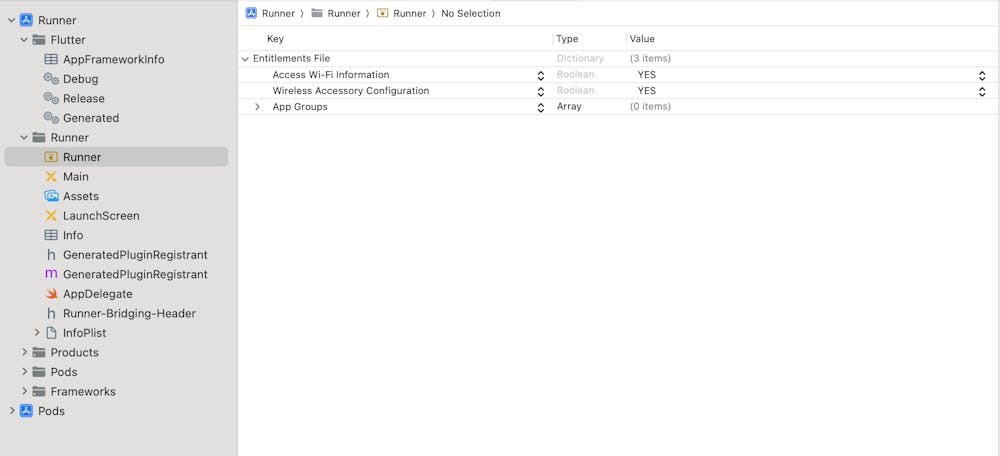Screen dimensions: 1000x456
Task: Click the GeneratedPluginRegistrant header h icon
Action: point(51,254)
